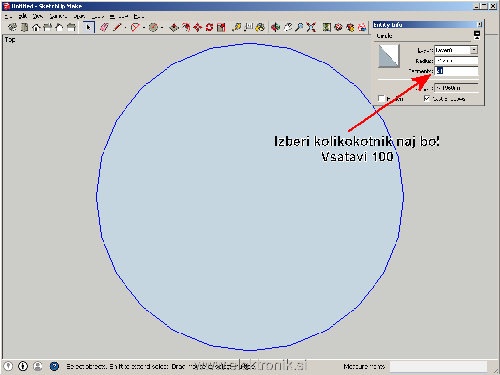This screenshot has width=500, height=375.
Task: Select the Left view icon
Action: click(71, 27)
